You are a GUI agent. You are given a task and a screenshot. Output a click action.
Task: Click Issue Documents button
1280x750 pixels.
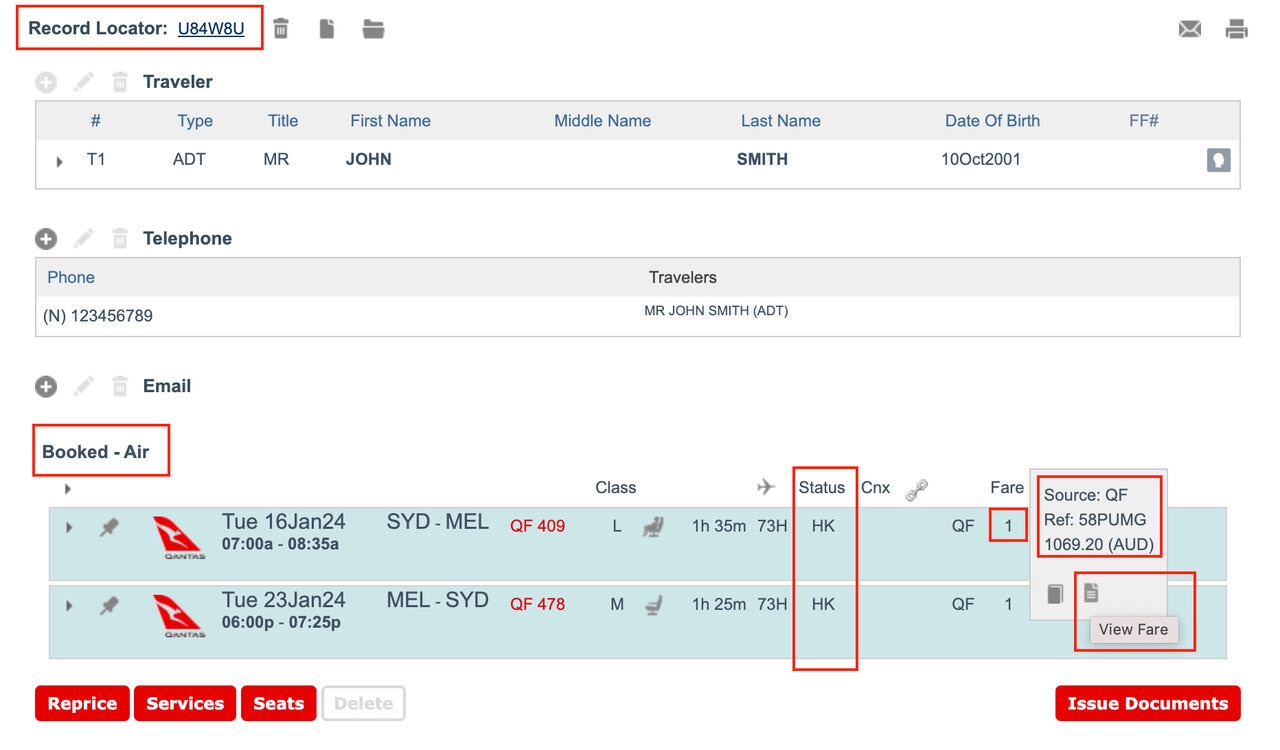point(1148,703)
